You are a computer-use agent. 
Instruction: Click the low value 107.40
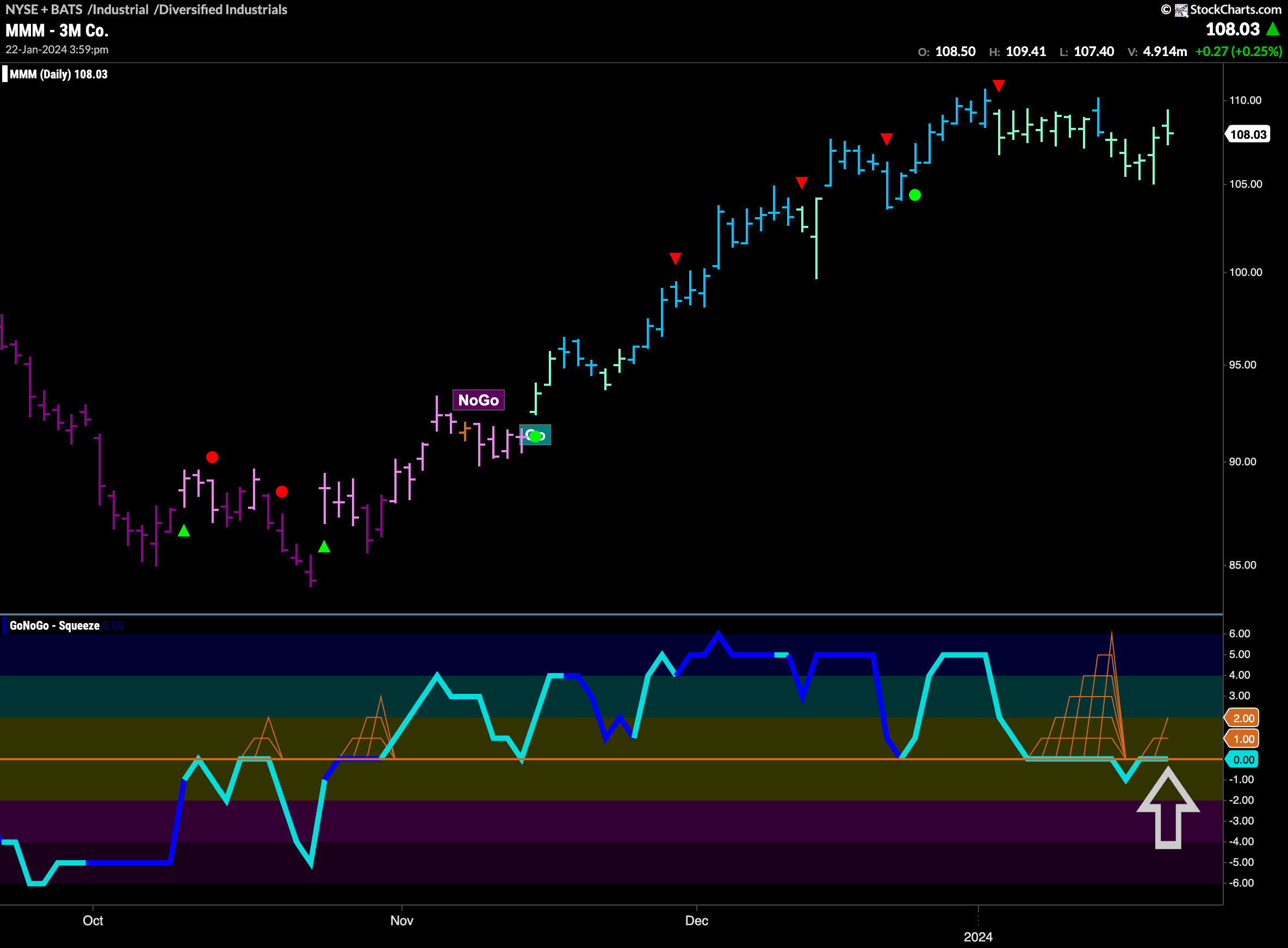click(x=1094, y=52)
